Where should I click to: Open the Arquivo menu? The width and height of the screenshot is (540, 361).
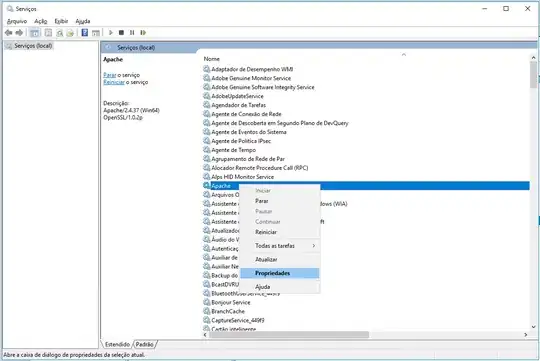coord(17,21)
